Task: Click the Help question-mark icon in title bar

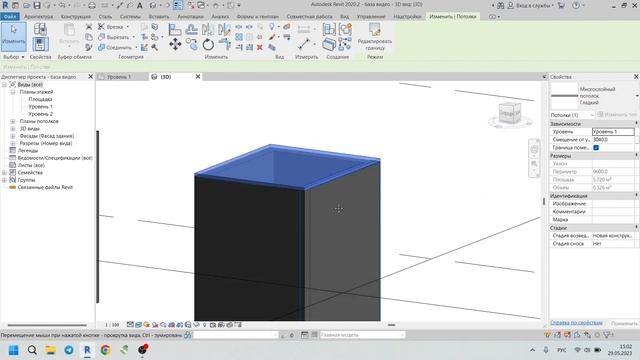Action: [x=576, y=5]
